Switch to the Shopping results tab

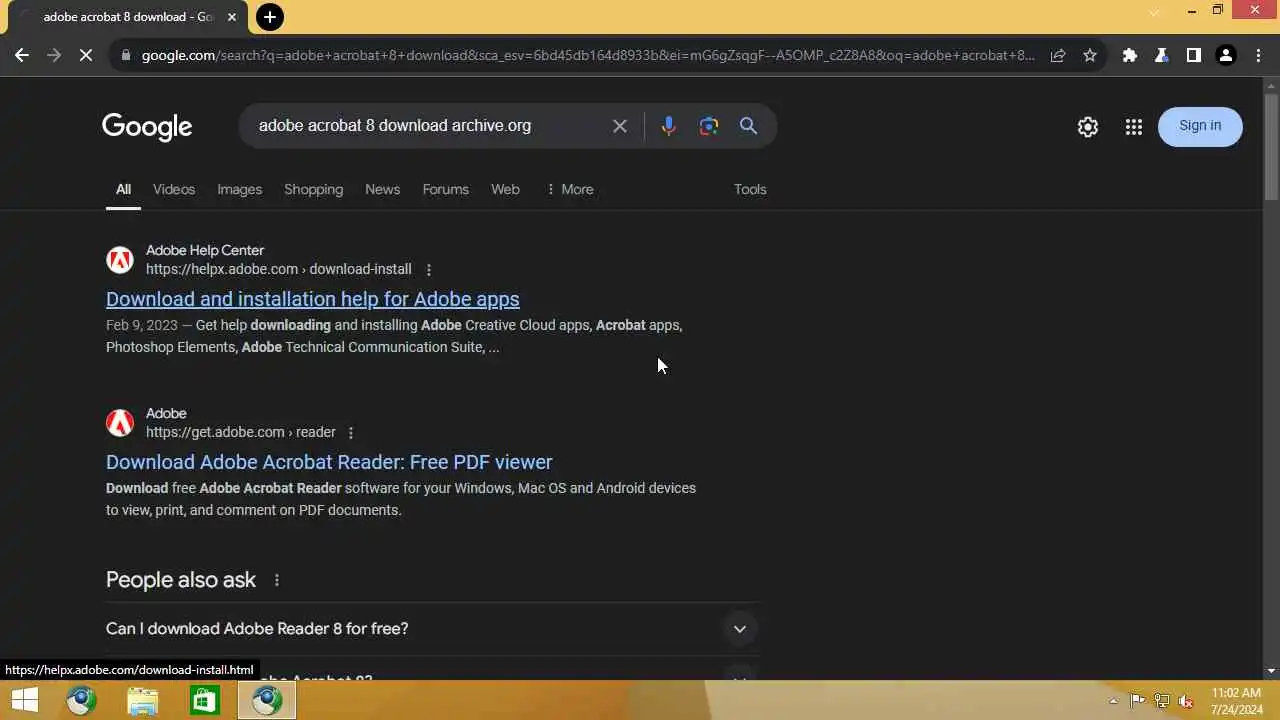pyautogui.click(x=313, y=189)
